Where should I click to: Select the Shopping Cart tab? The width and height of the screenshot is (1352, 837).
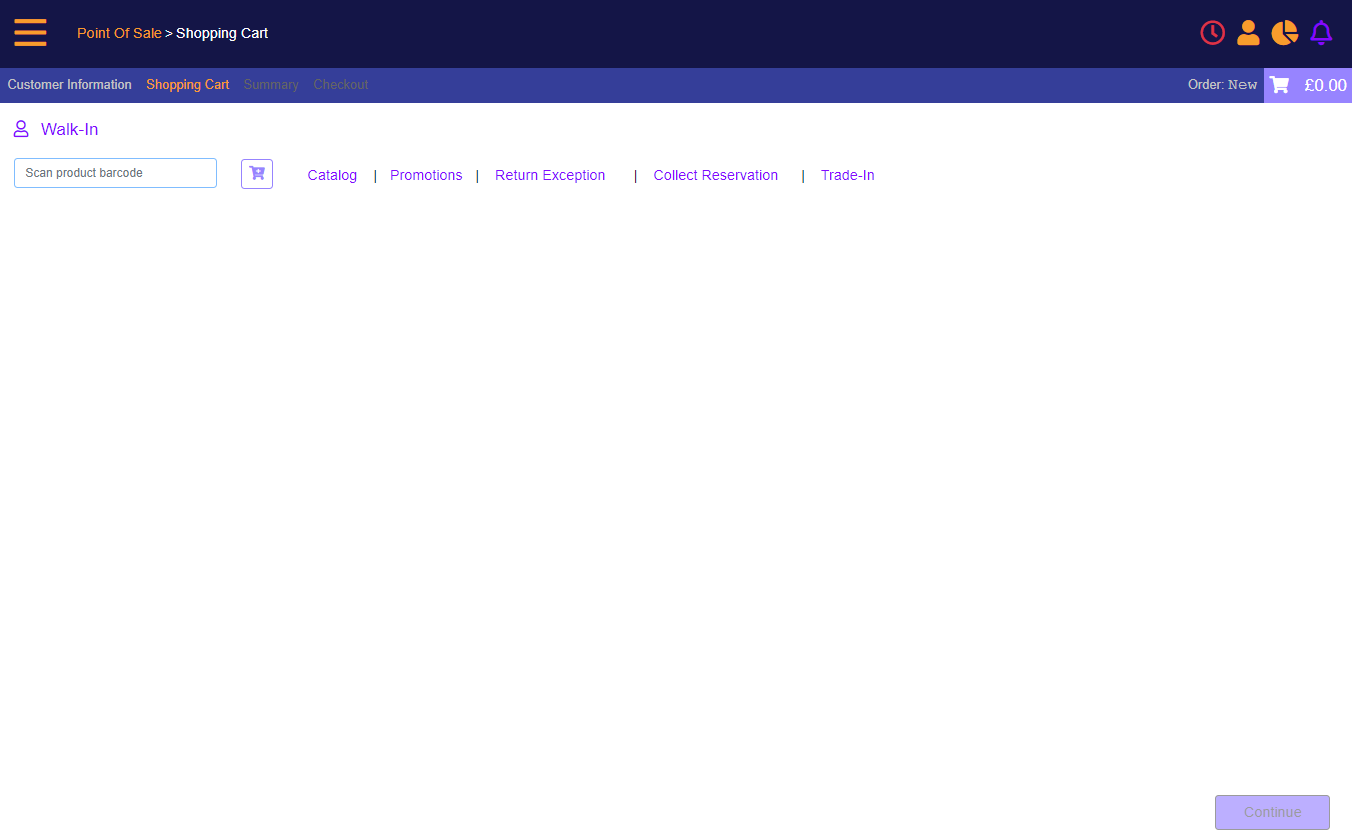[x=188, y=85]
